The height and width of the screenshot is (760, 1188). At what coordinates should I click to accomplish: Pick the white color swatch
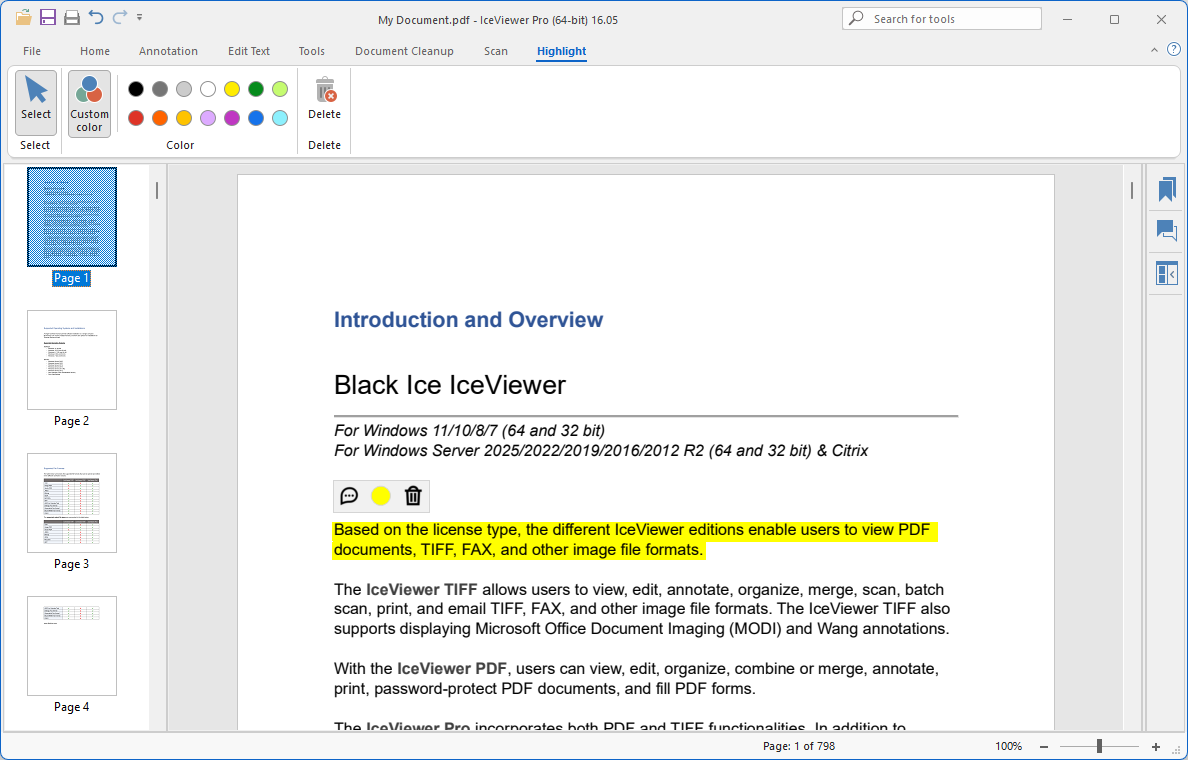[x=208, y=89]
